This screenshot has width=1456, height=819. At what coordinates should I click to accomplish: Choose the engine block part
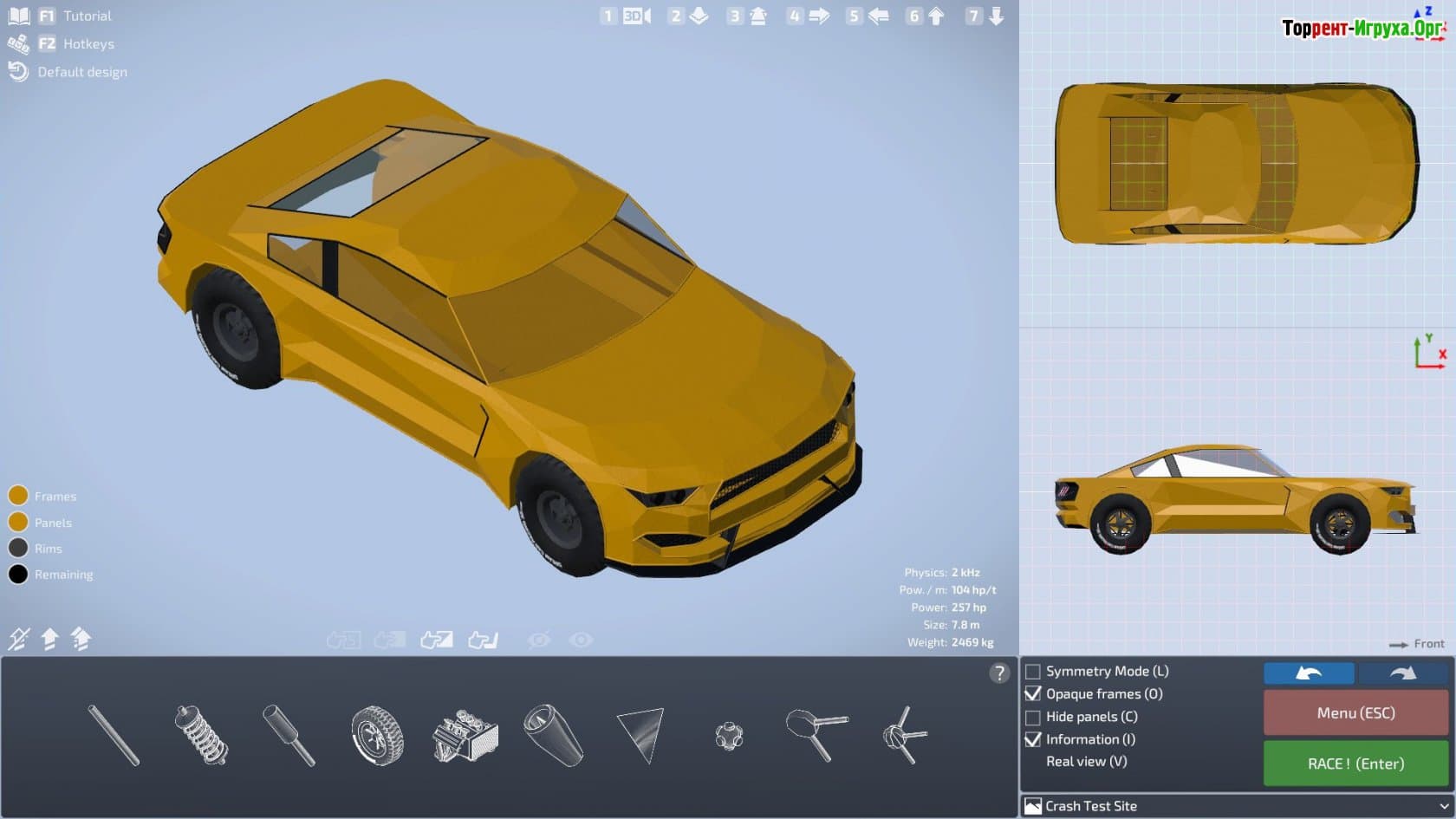[x=465, y=737]
